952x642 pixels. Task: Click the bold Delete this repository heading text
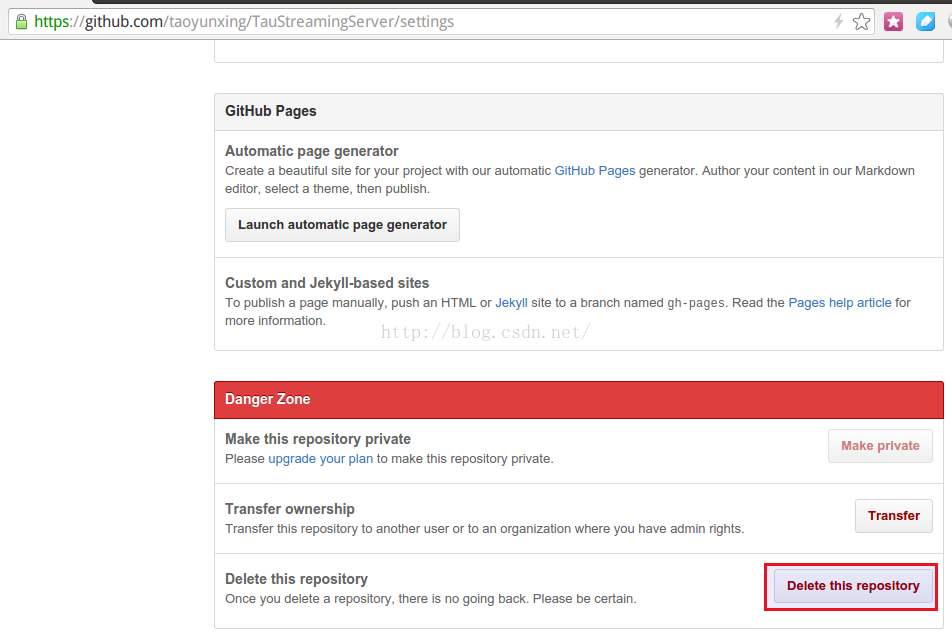coord(296,579)
